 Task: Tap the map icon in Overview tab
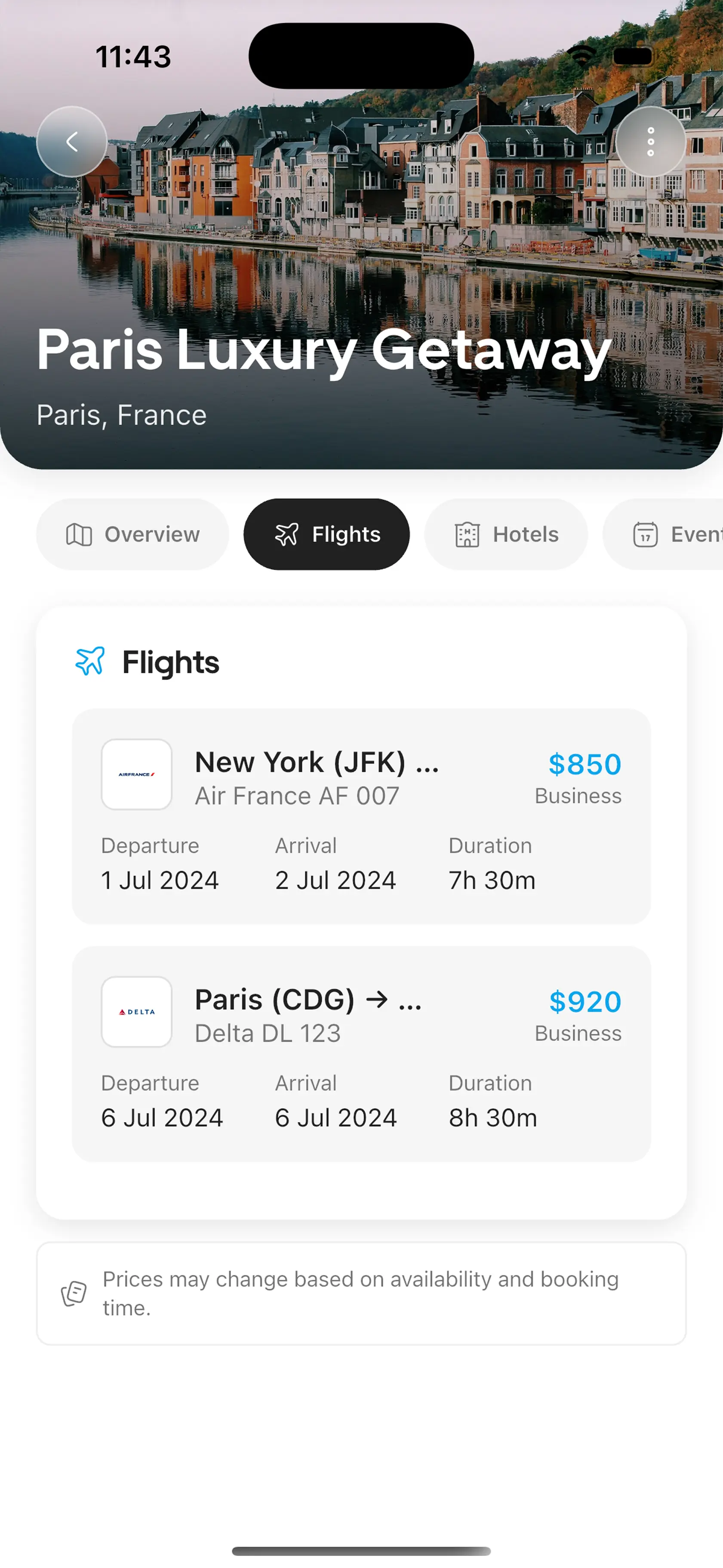pyautogui.click(x=79, y=535)
